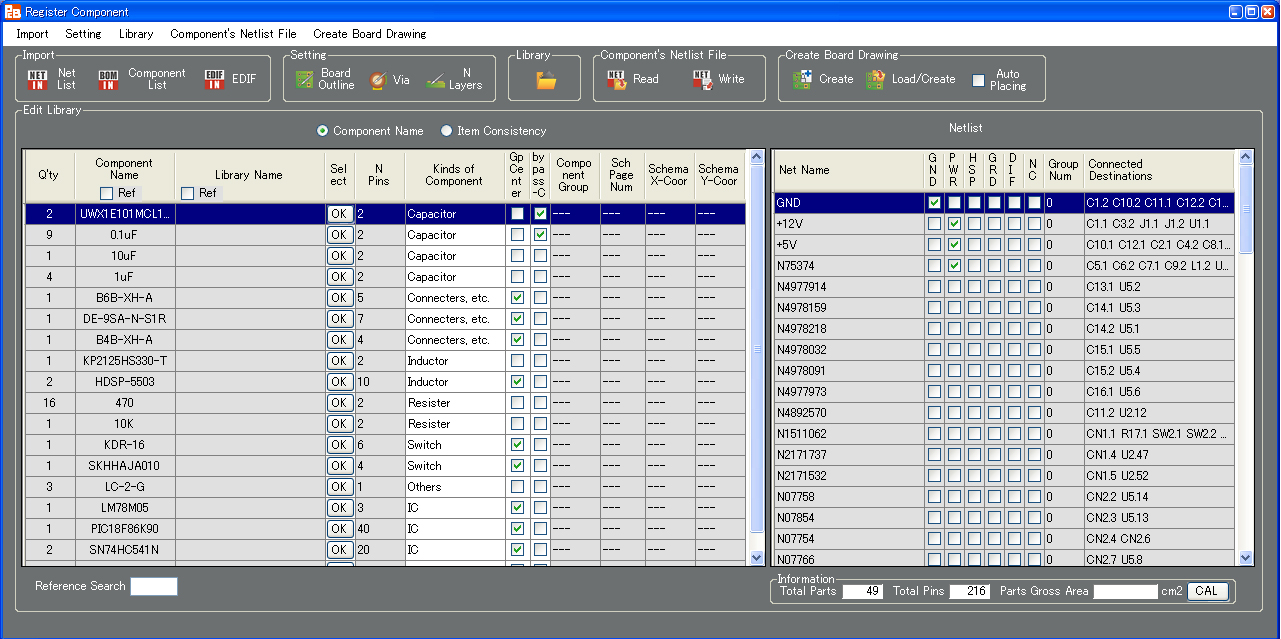Screen dimensions: 1281x639
Task: Open the Setting menu
Action: pyautogui.click(x=83, y=34)
